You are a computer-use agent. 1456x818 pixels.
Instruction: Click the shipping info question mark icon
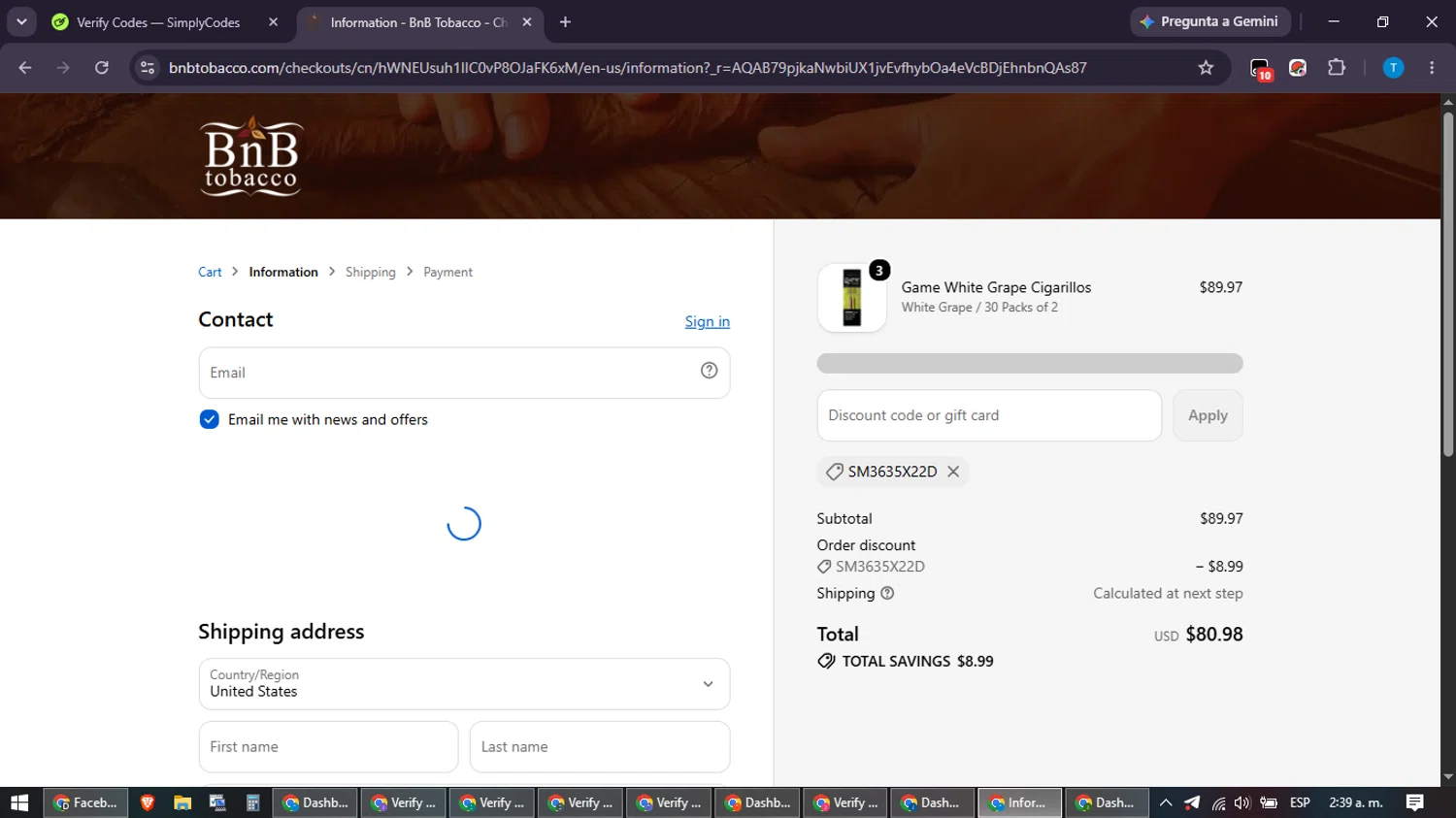click(887, 593)
